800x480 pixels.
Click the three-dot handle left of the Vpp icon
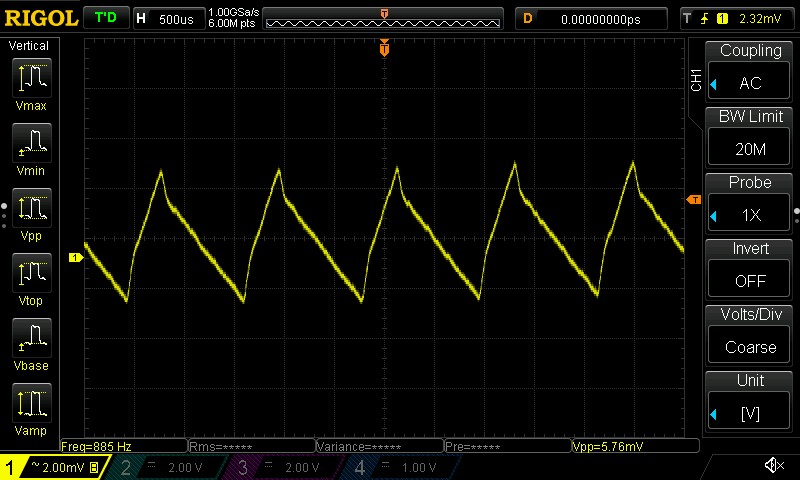(x=4, y=215)
